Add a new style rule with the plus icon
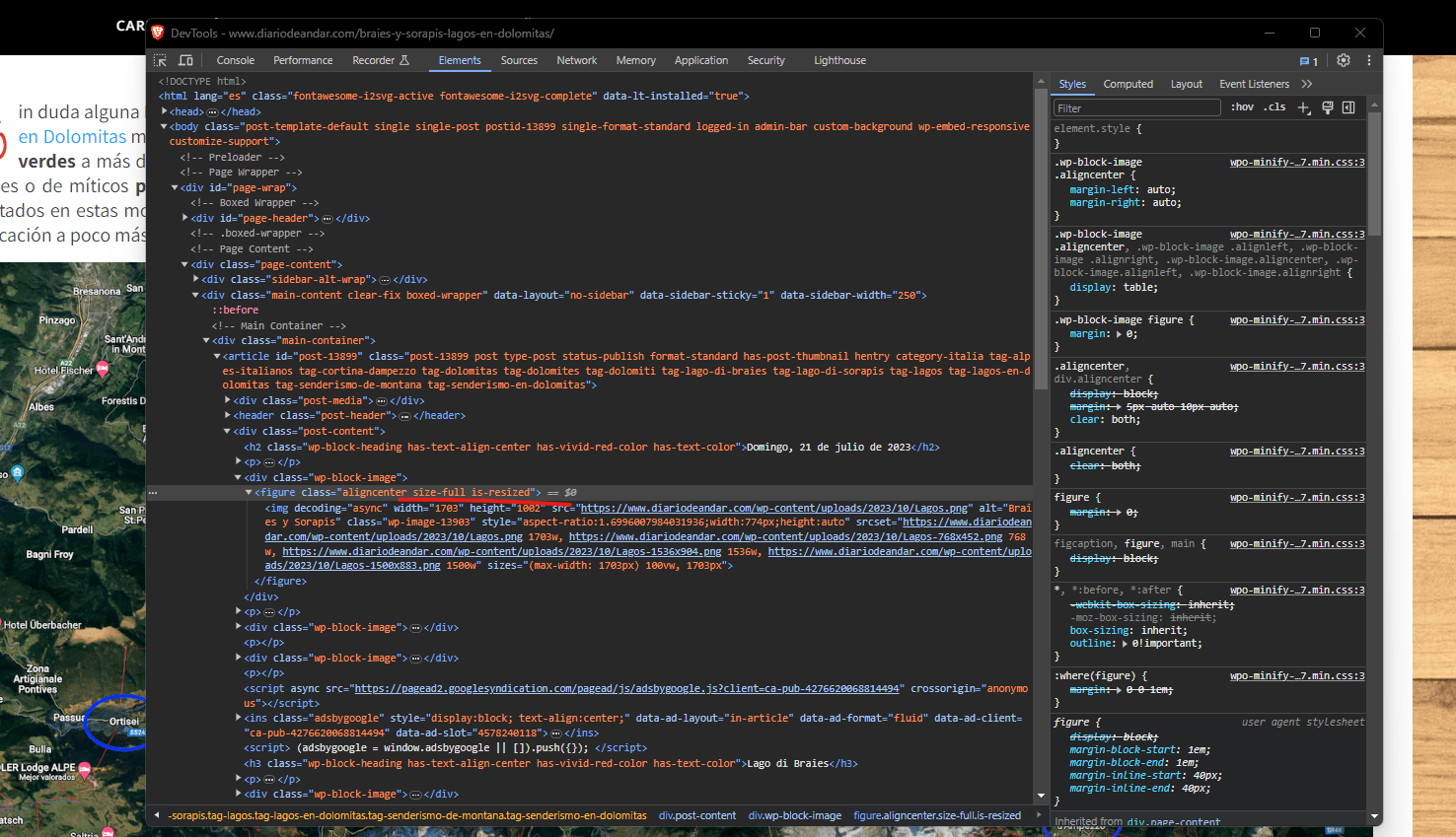Viewport: 1456px width, 837px height. tap(1304, 107)
